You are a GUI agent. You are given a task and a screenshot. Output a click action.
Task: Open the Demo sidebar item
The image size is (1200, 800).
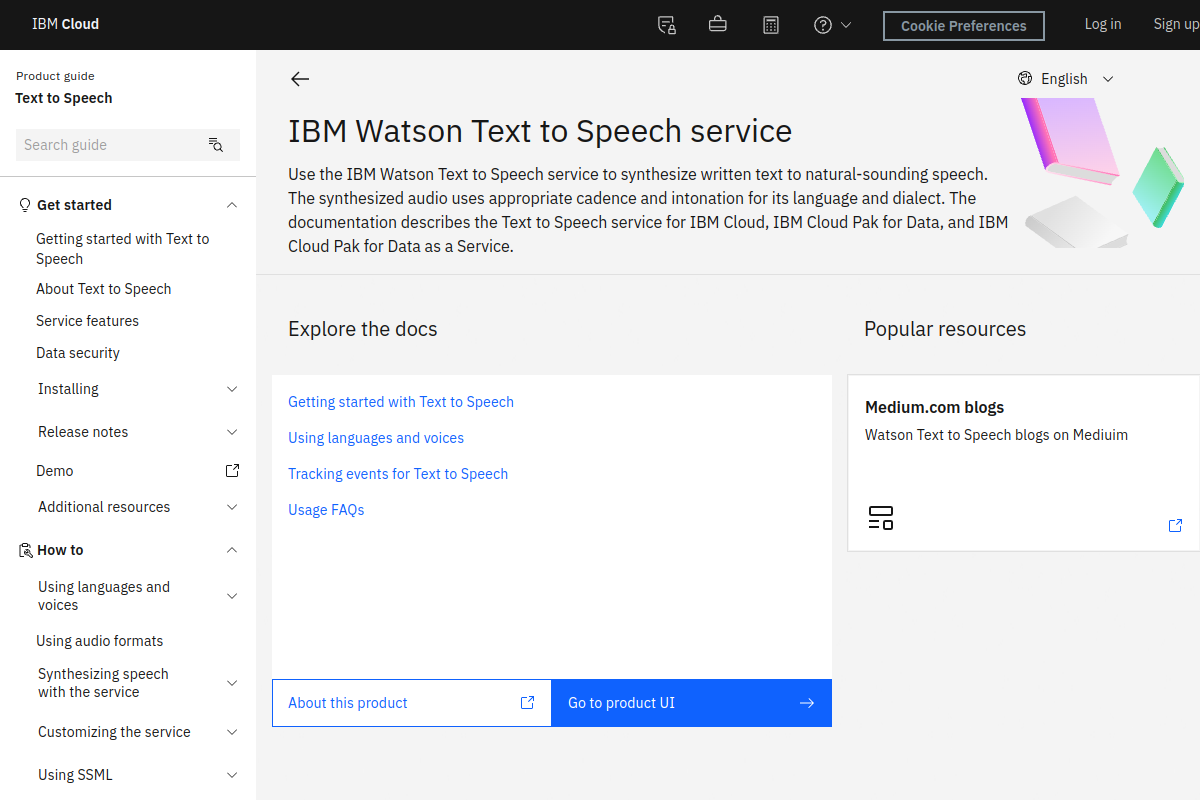(55, 471)
